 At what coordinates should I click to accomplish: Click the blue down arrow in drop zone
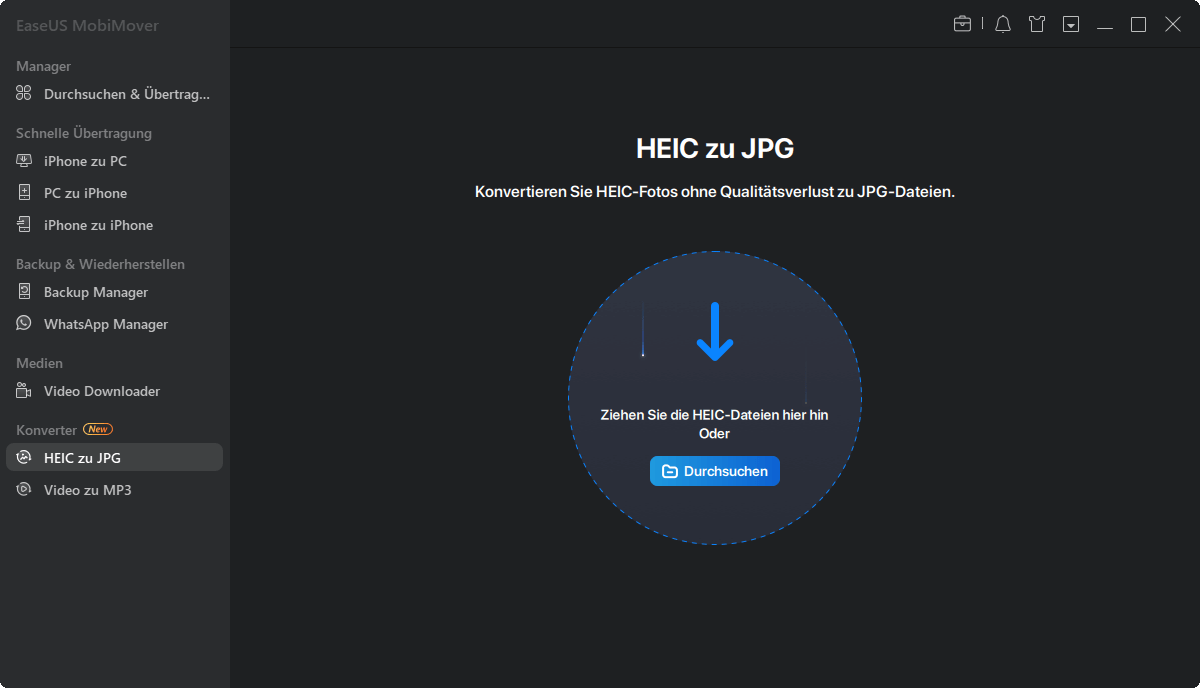point(715,332)
